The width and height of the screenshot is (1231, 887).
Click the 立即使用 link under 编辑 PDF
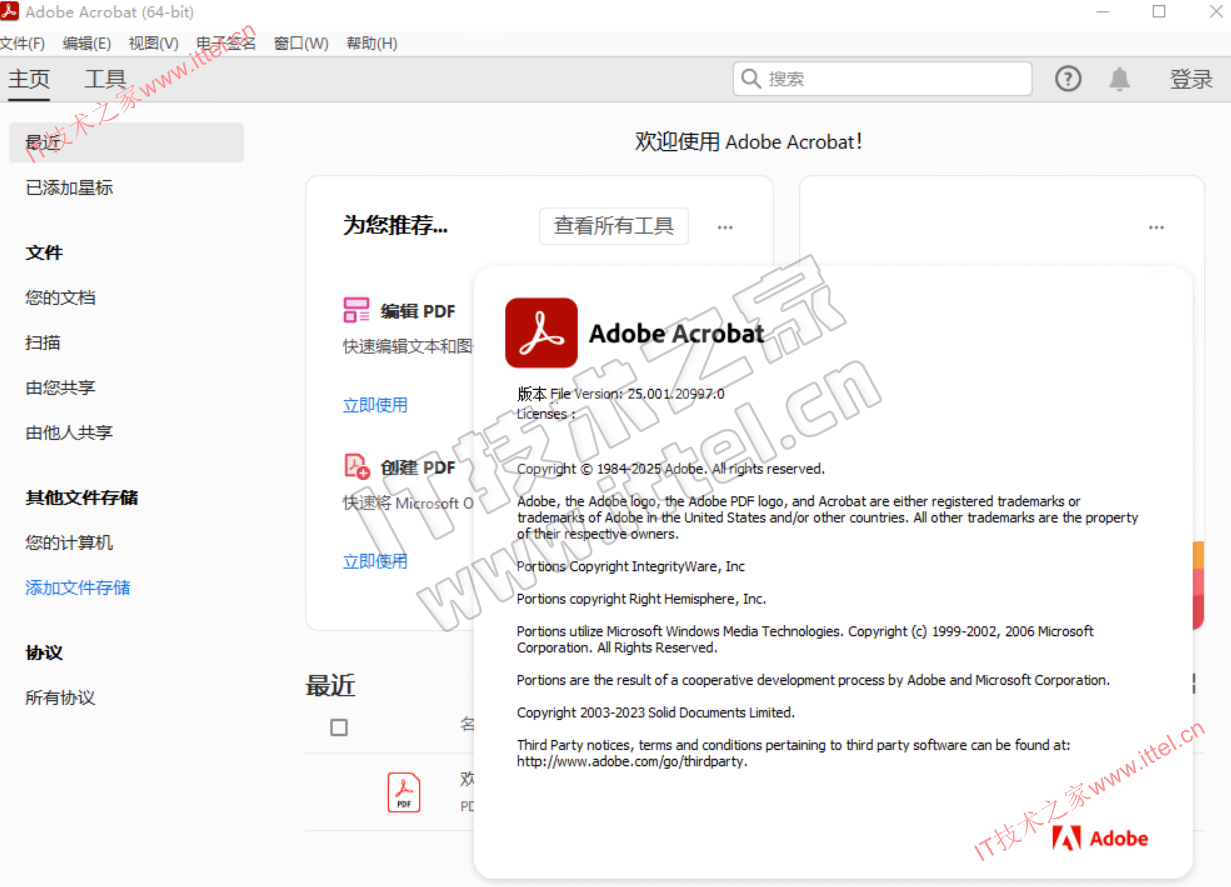(x=375, y=404)
